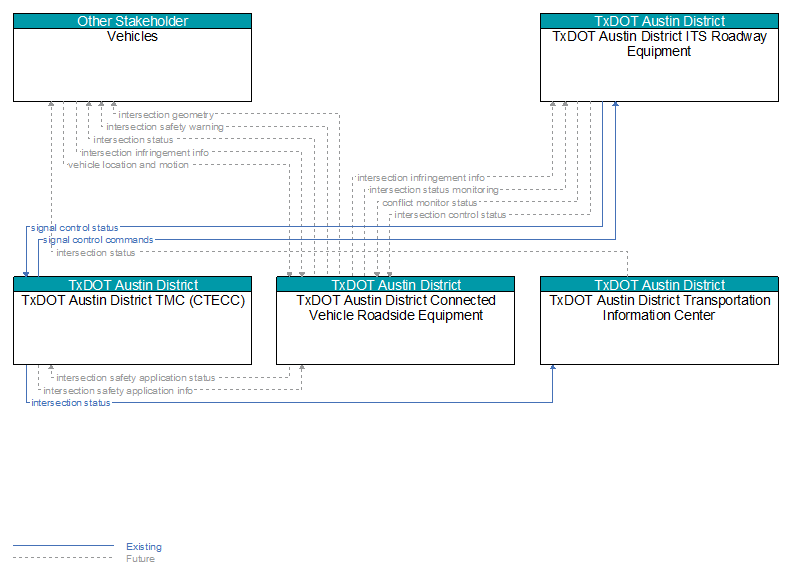Select the solid blue Existing legend line
The width and height of the screenshot is (789, 577).
tap(63, 545)
